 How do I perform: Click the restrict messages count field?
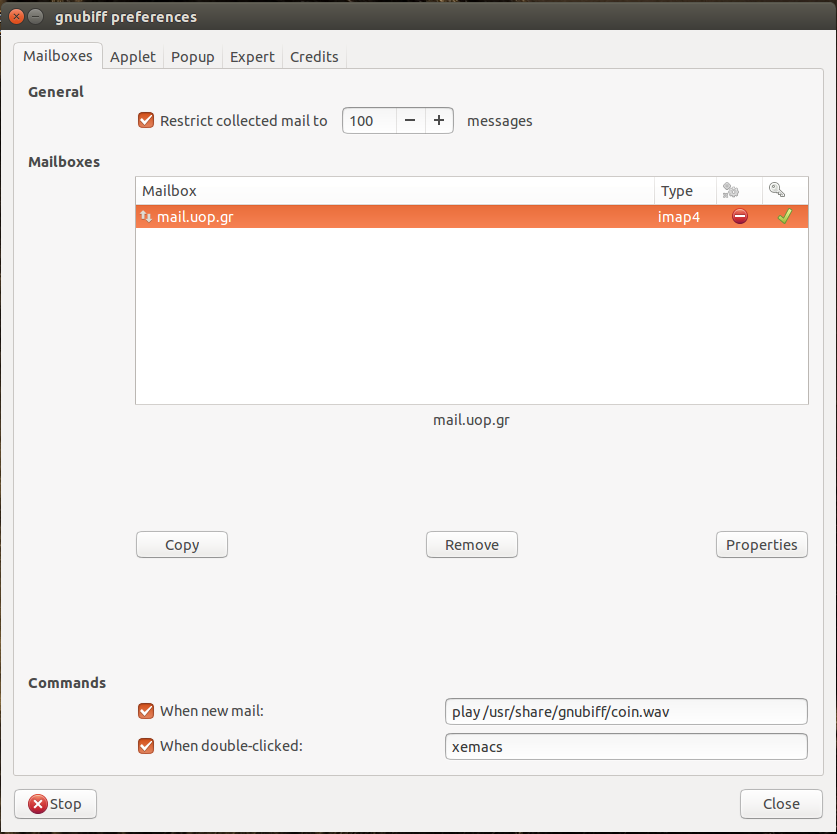pyautogui.click(x=369, y=121)
